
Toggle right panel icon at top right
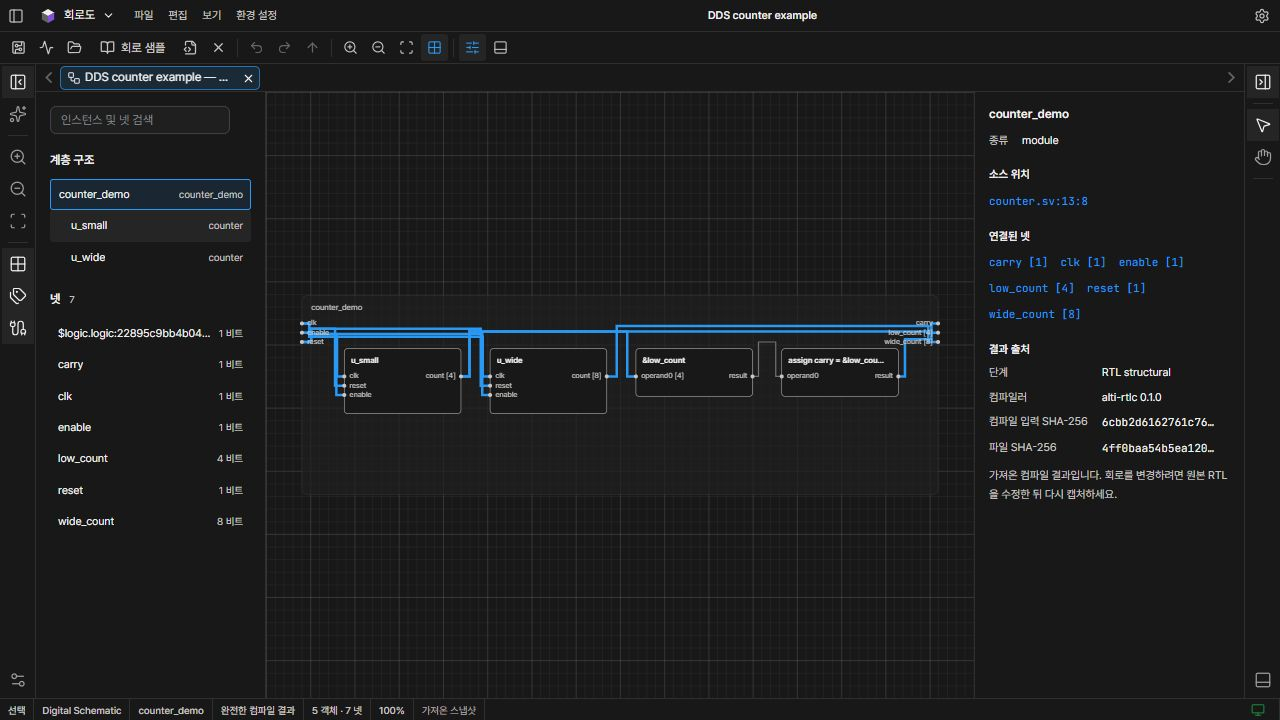tap(1263, 82)
